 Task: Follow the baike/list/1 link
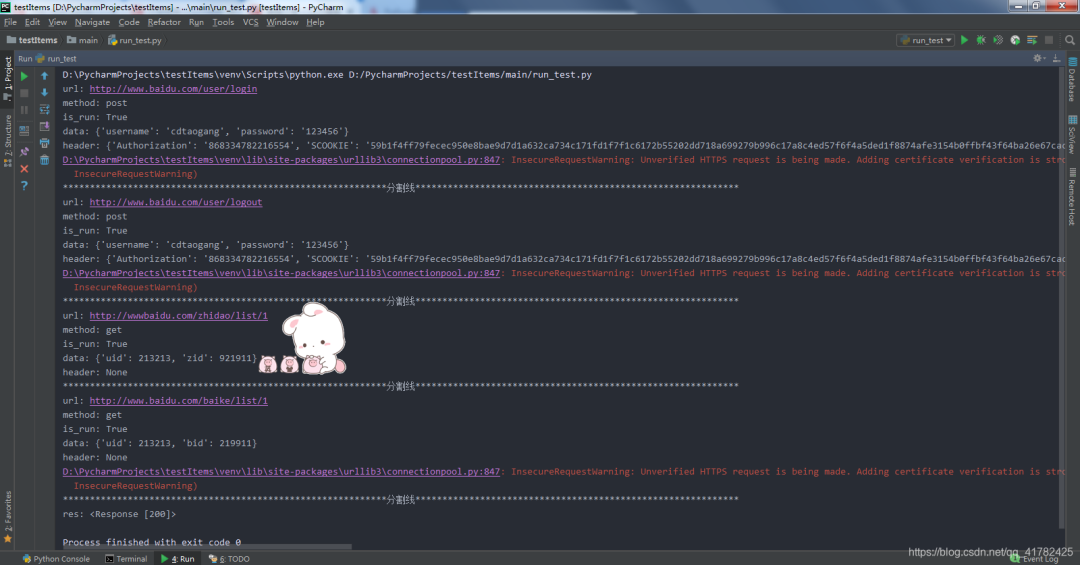(178, 400)
